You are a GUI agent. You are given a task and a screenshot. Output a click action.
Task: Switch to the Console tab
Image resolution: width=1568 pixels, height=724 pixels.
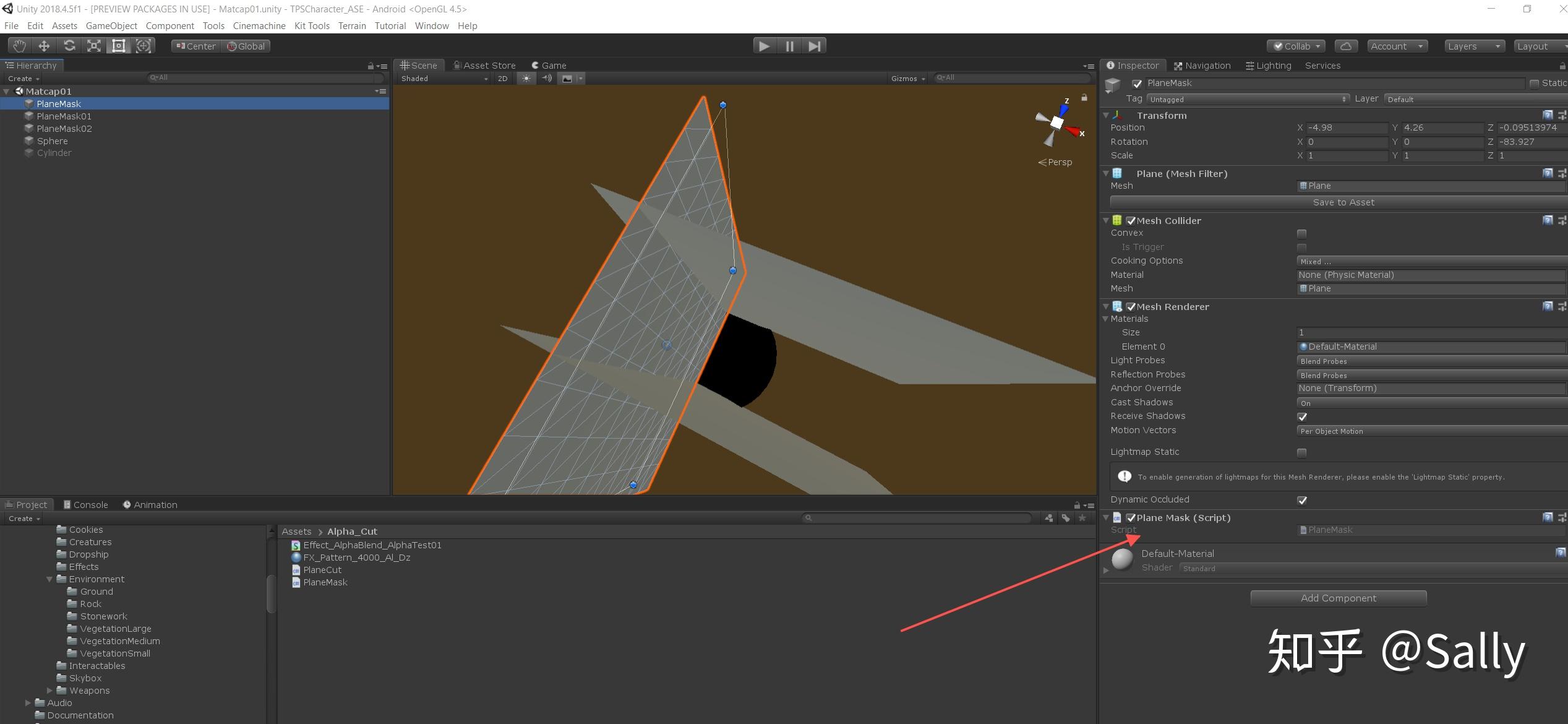coord(85,505)
